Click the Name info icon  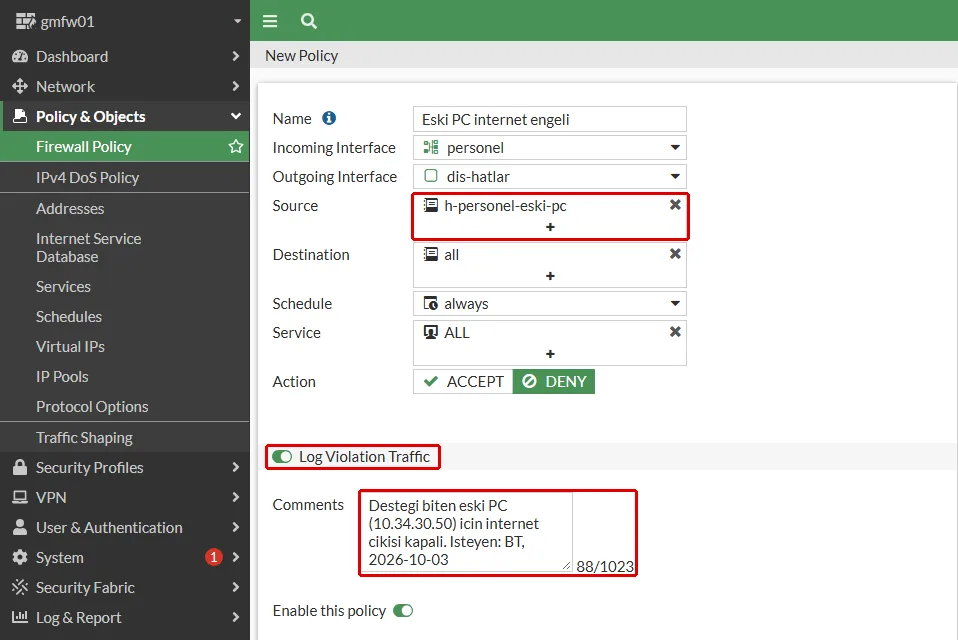[x=329, y=118]
